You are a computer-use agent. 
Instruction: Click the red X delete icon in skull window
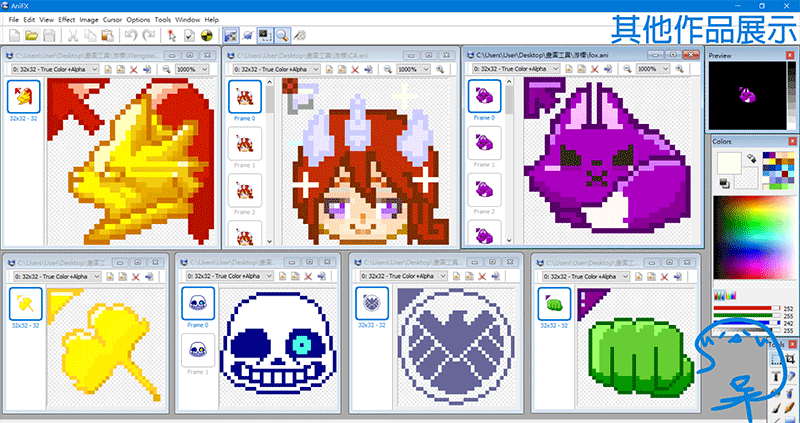click(309, 276)
